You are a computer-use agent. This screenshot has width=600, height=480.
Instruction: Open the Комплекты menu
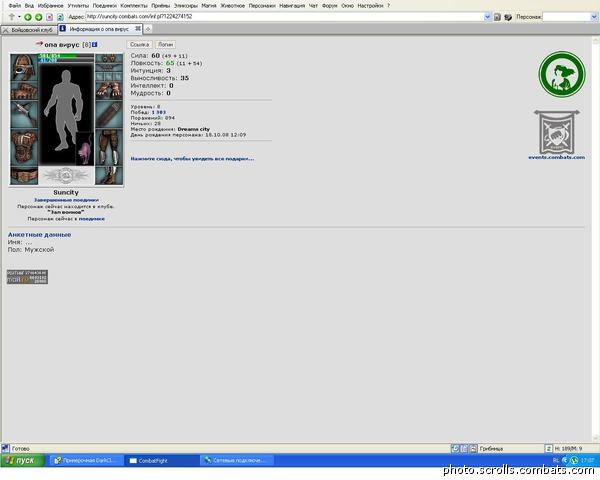pos(134,5)
